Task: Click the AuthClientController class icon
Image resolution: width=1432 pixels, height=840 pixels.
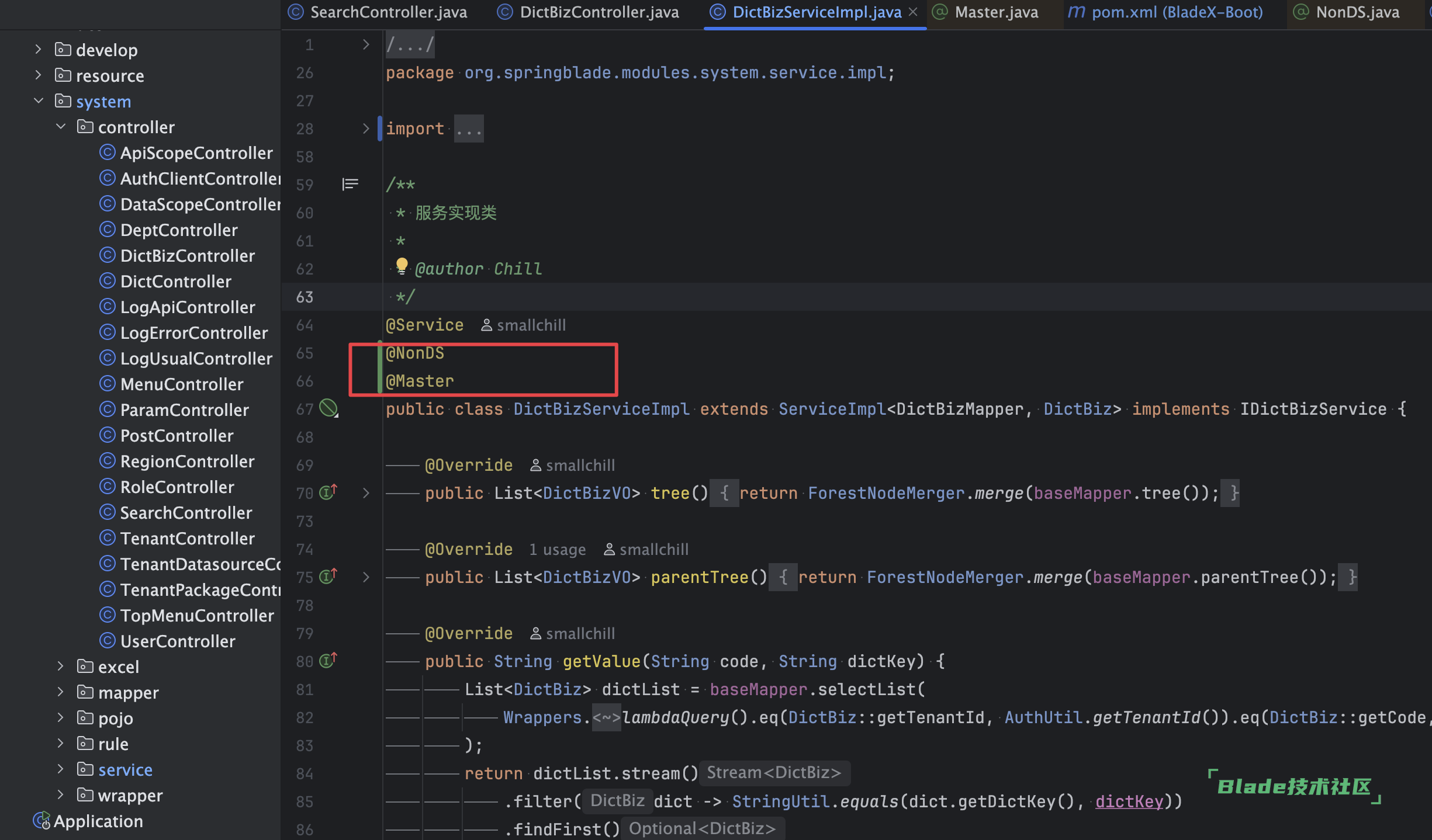Action: [x=107, y=178]
